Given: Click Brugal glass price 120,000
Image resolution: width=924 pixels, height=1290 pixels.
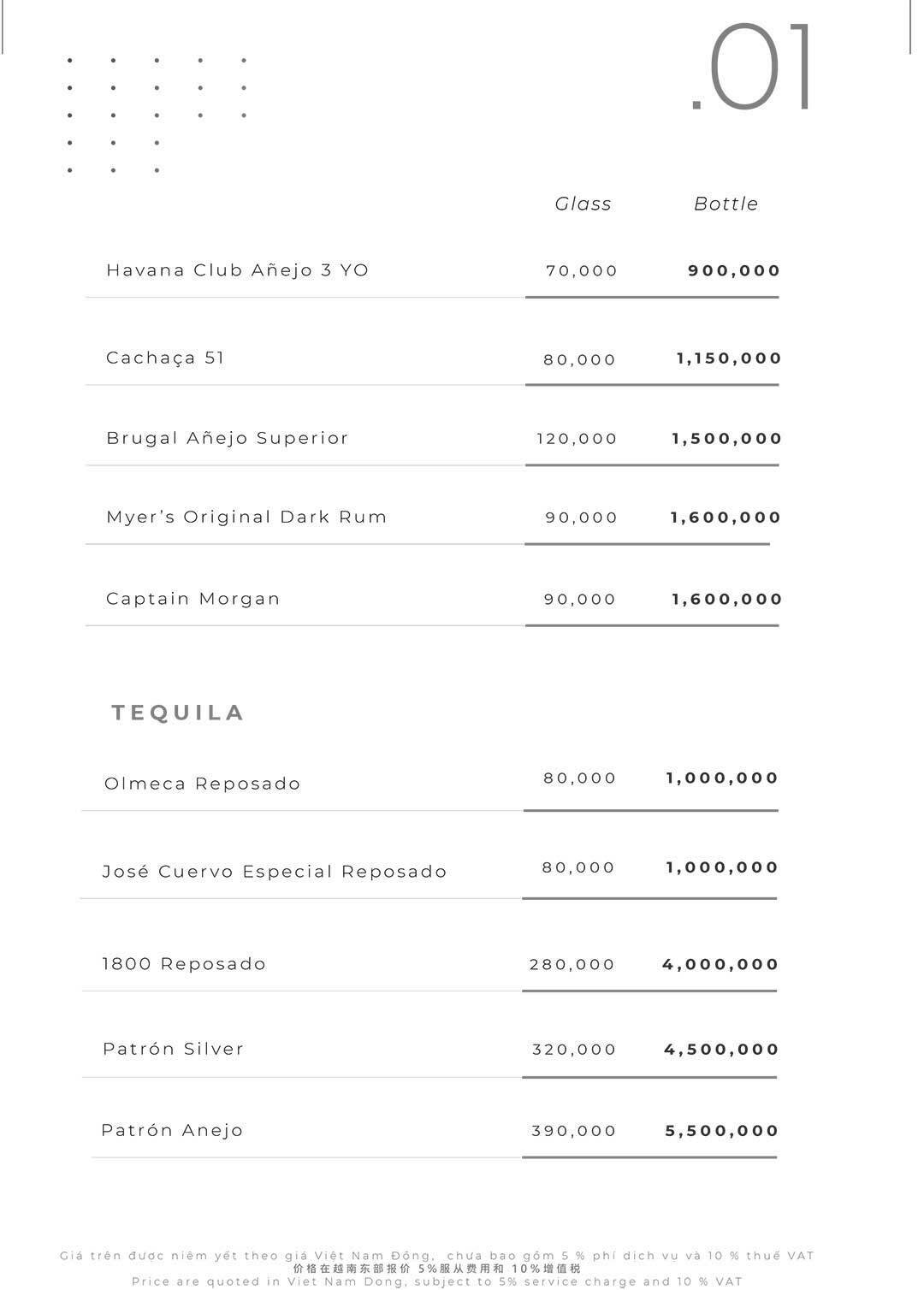Looking at the screenshot, I should click(577, 439).
